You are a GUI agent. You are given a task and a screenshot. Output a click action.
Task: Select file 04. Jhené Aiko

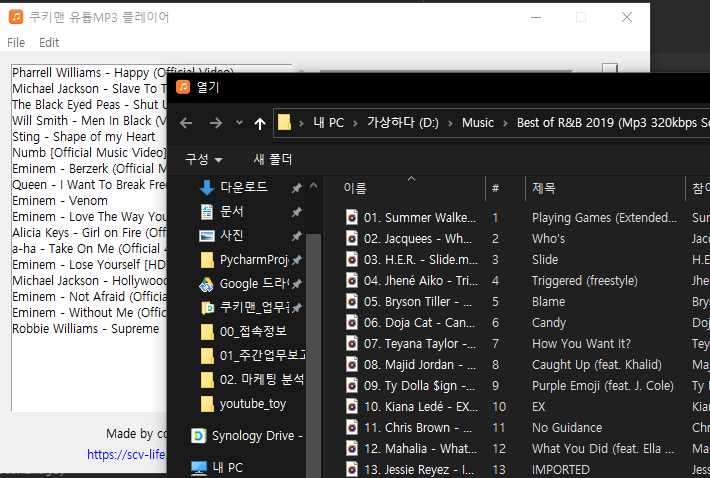point(411,281)
